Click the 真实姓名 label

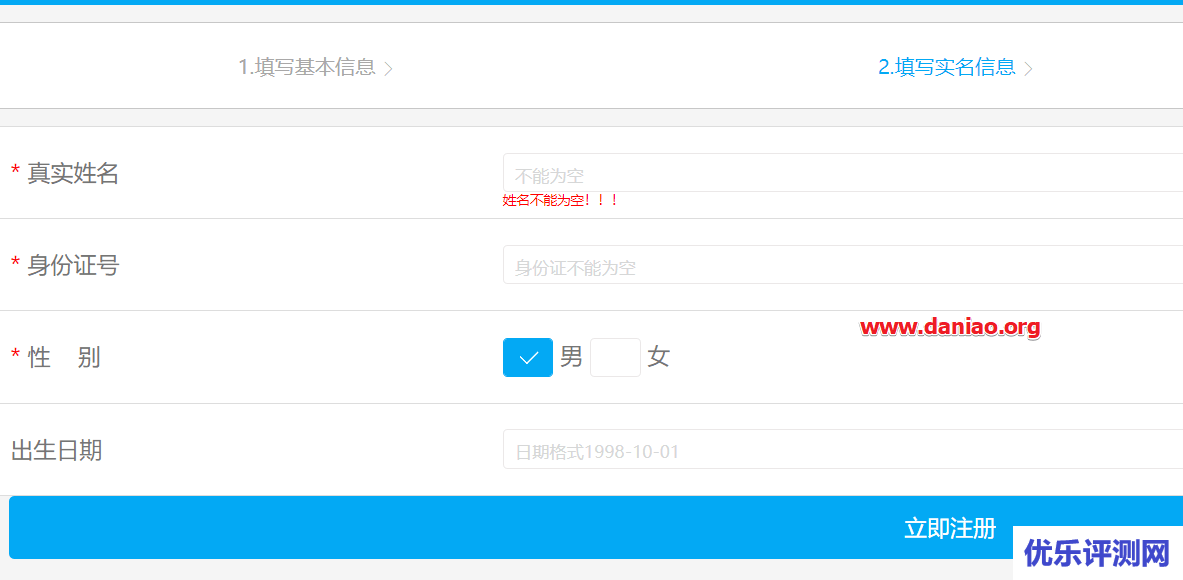[73, 173]
